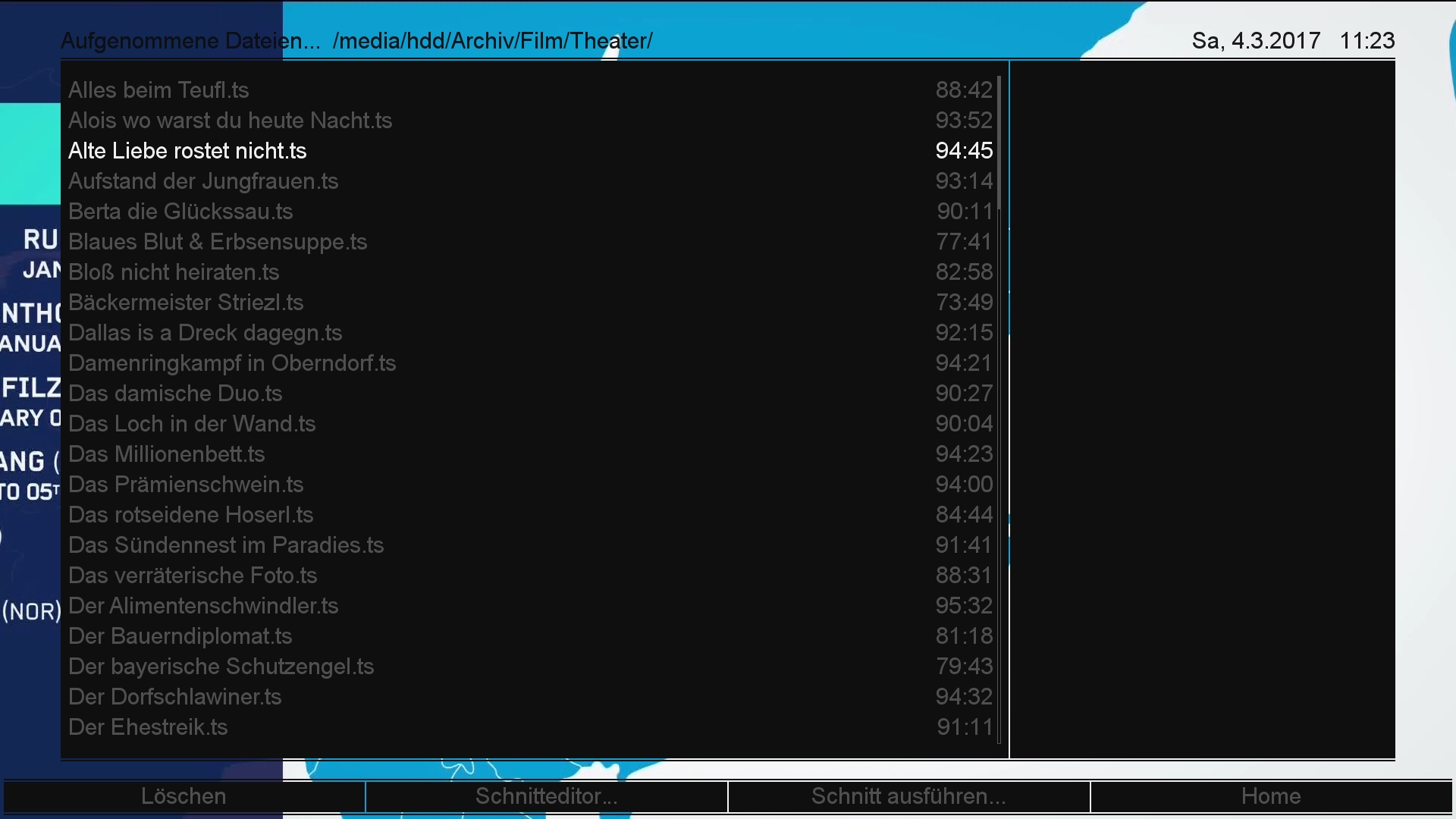Image resolution: width=1456 pixels, height=819 pixels.
Task: Select Bäckermeister Striezl.ts recording
Action: click(186, 303)
